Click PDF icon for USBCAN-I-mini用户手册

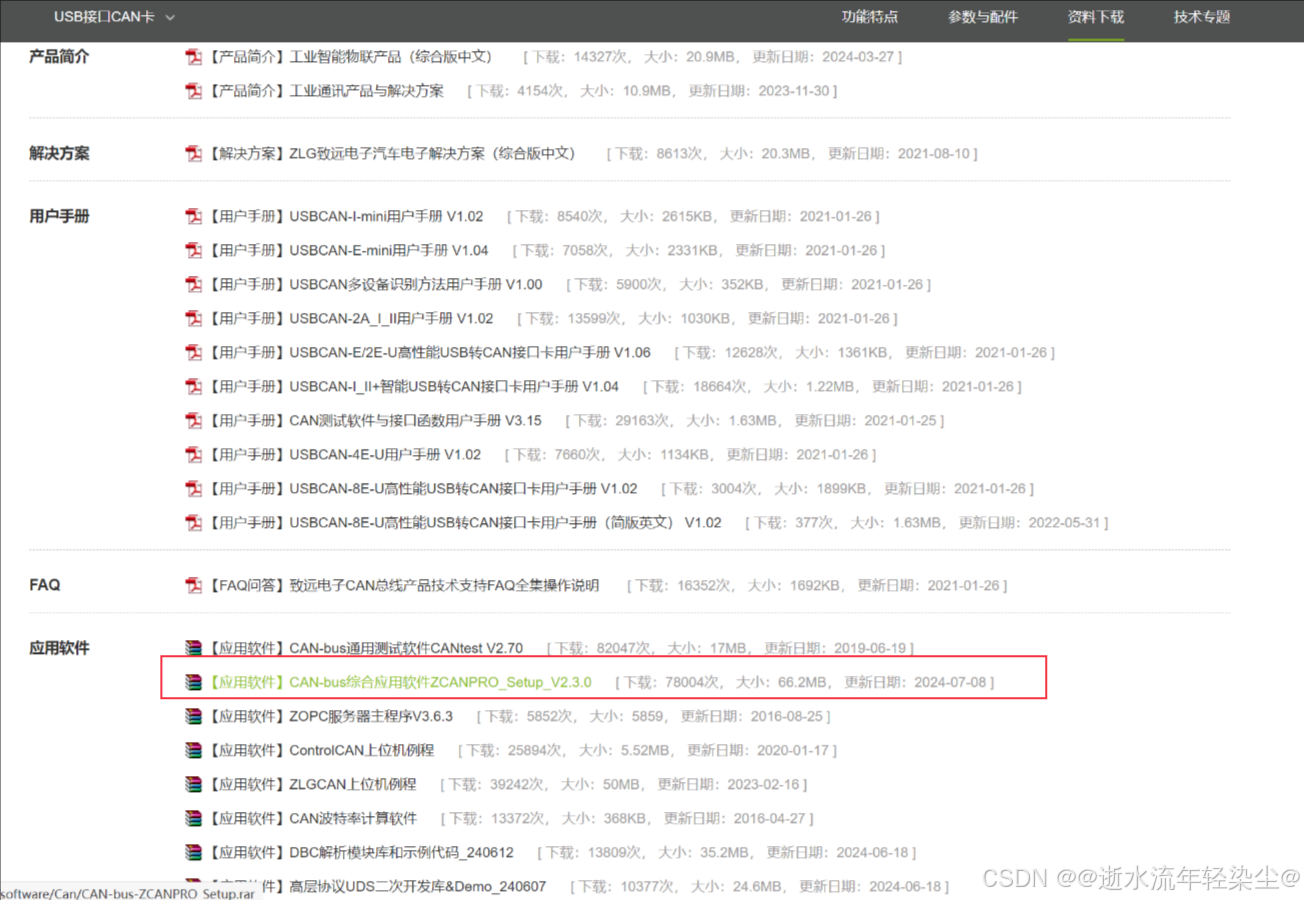point(193,216)
